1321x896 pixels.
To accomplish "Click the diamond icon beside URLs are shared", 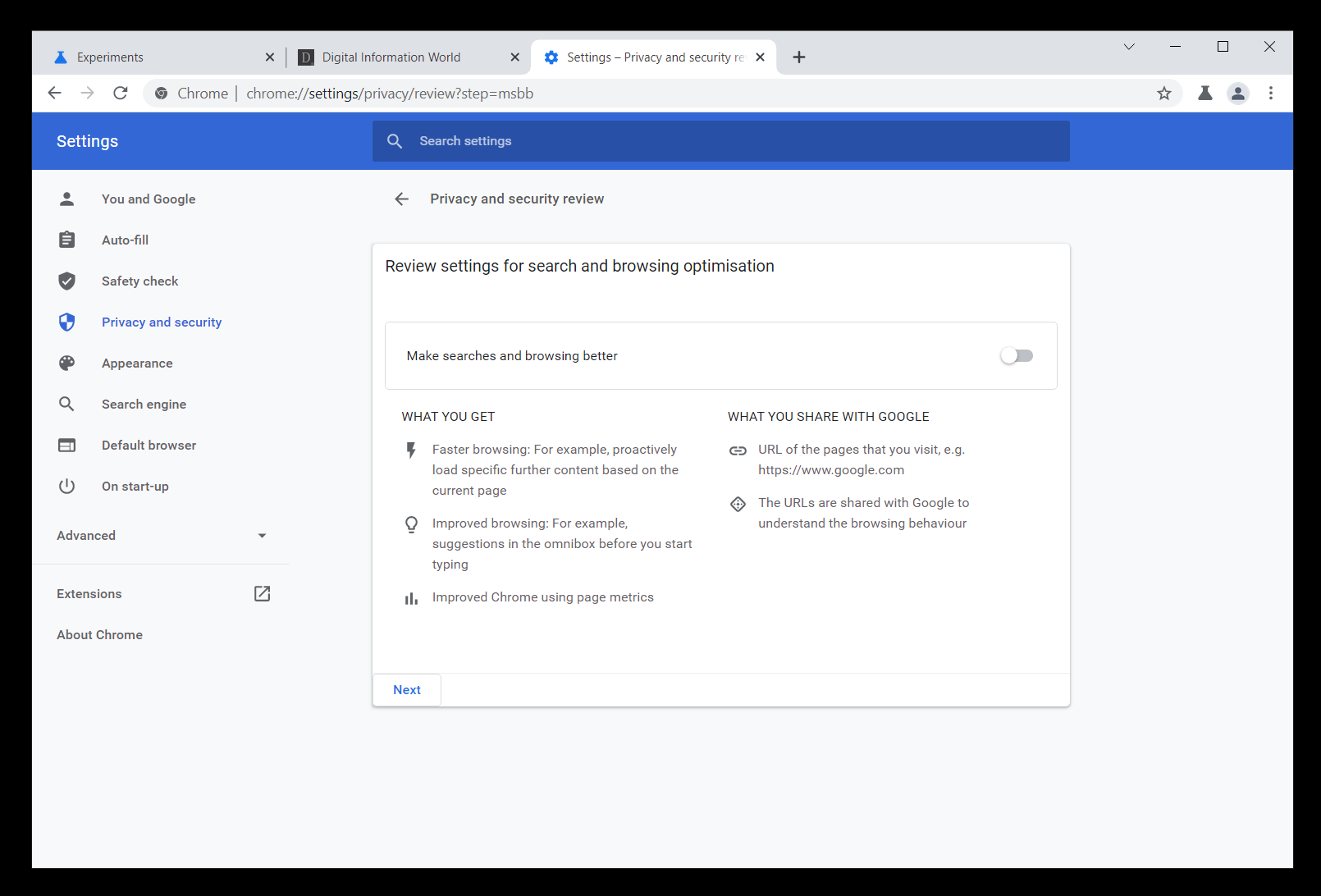I will point(738,504).
